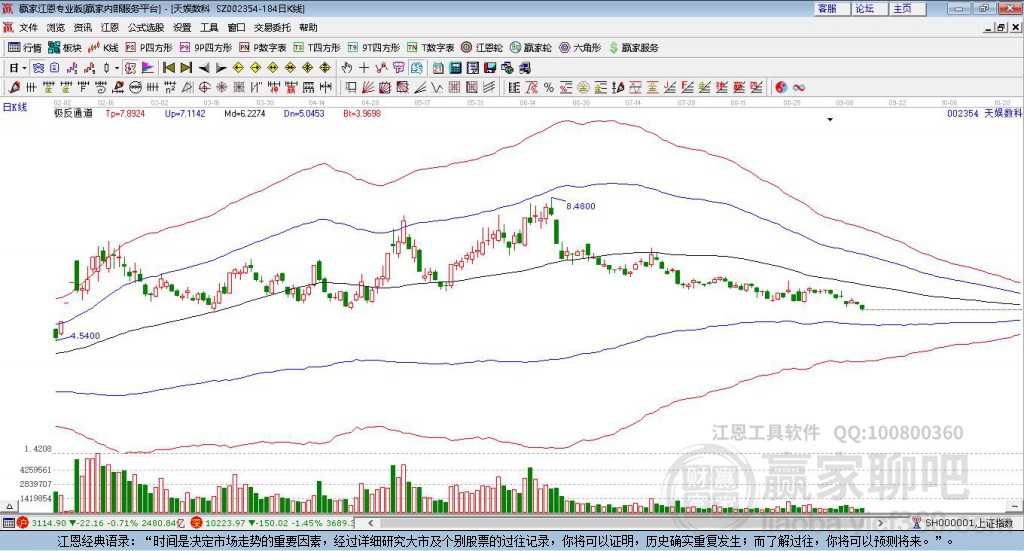Click the Tp=7.8924 indicator value
The width and height of the screenshot is (1024, 551).
click(125, 114)
